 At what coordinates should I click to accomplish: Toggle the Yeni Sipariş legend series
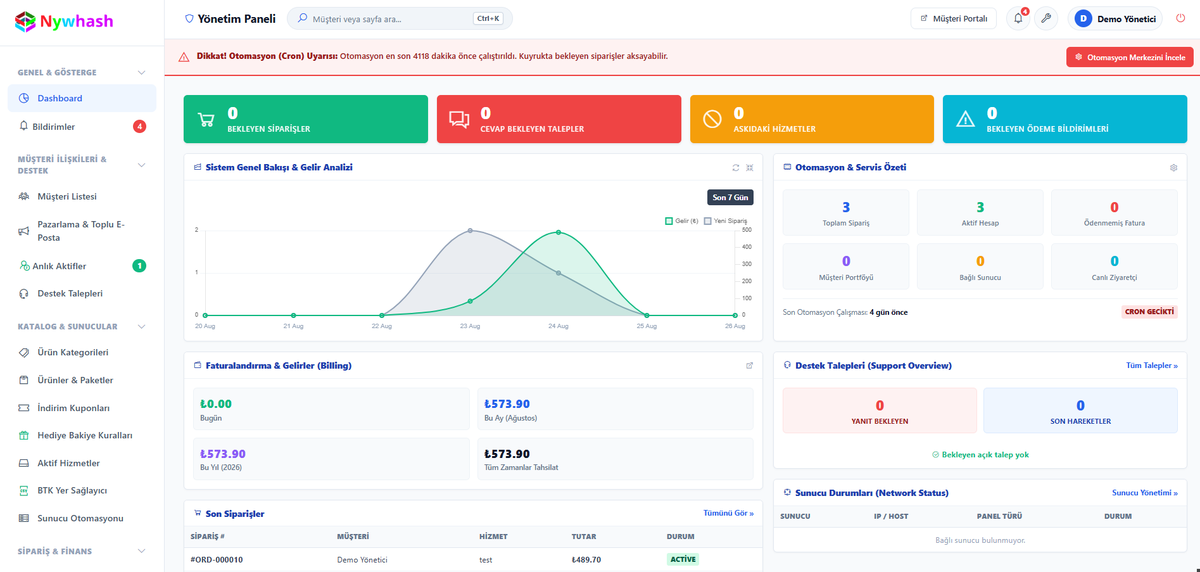pyautogui.click(x=726, y=220)
